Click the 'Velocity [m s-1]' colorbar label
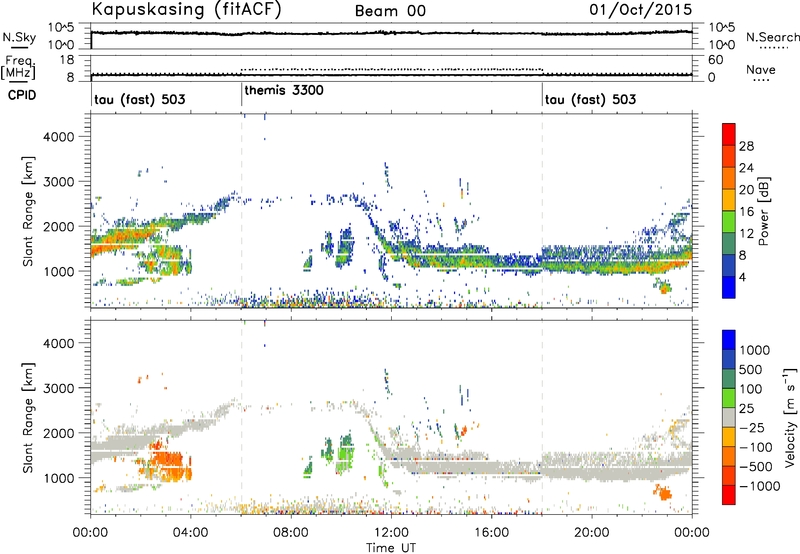Viewport: 800px width, 554px height. 790,417
